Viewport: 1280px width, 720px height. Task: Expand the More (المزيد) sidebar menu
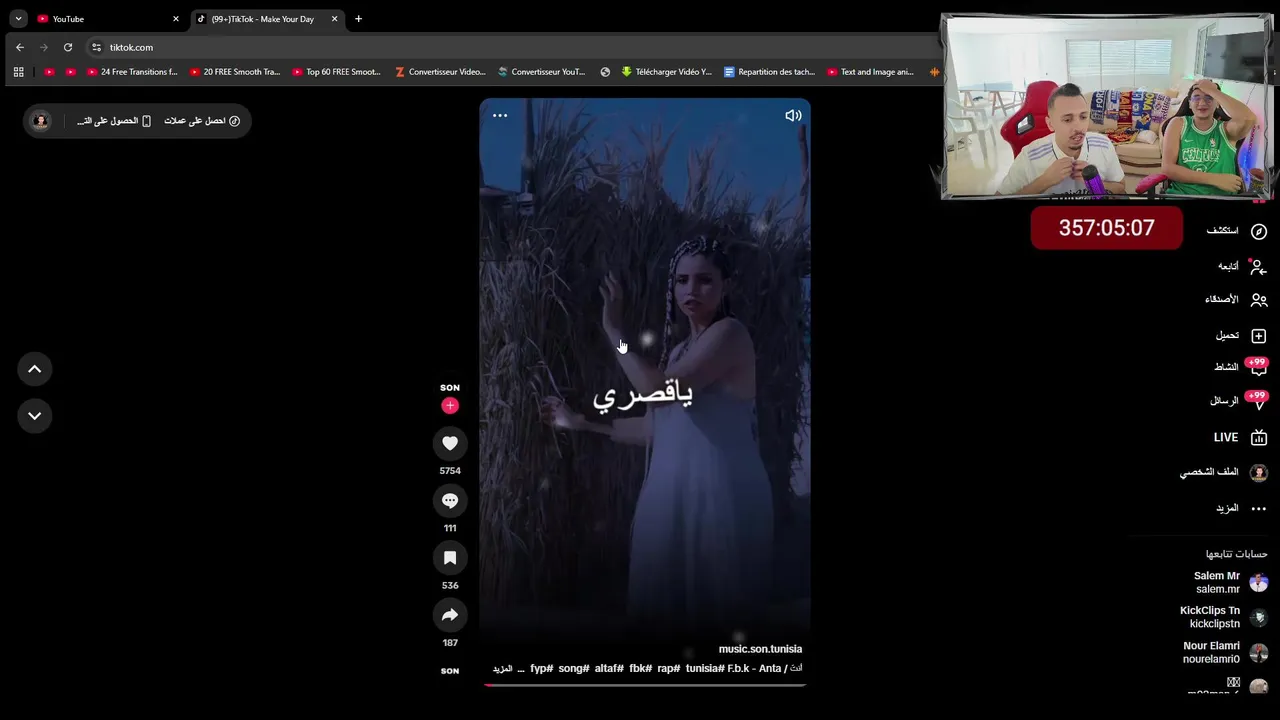(1241, 508)
